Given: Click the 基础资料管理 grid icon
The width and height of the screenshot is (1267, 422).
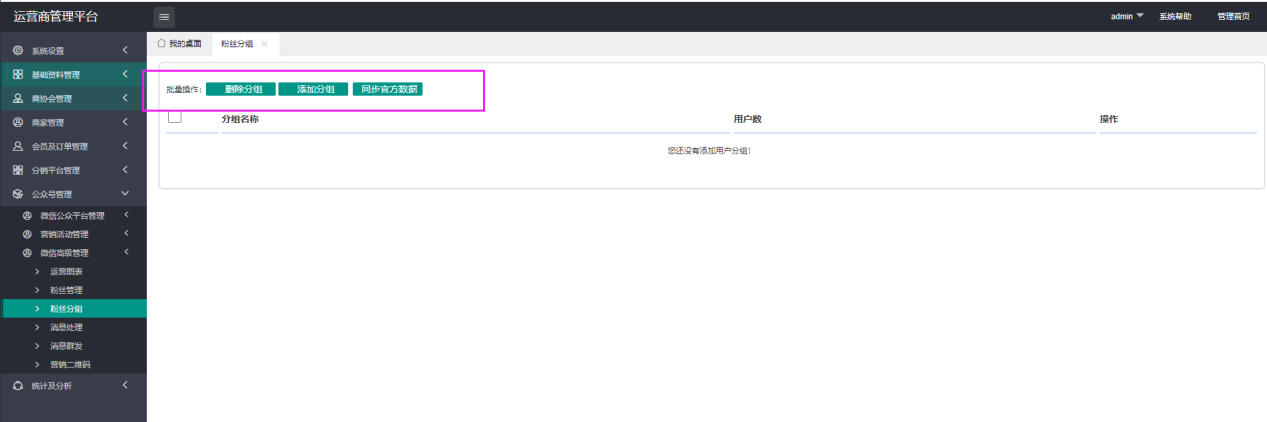Looking at the screenshot, I should (18, 74).
